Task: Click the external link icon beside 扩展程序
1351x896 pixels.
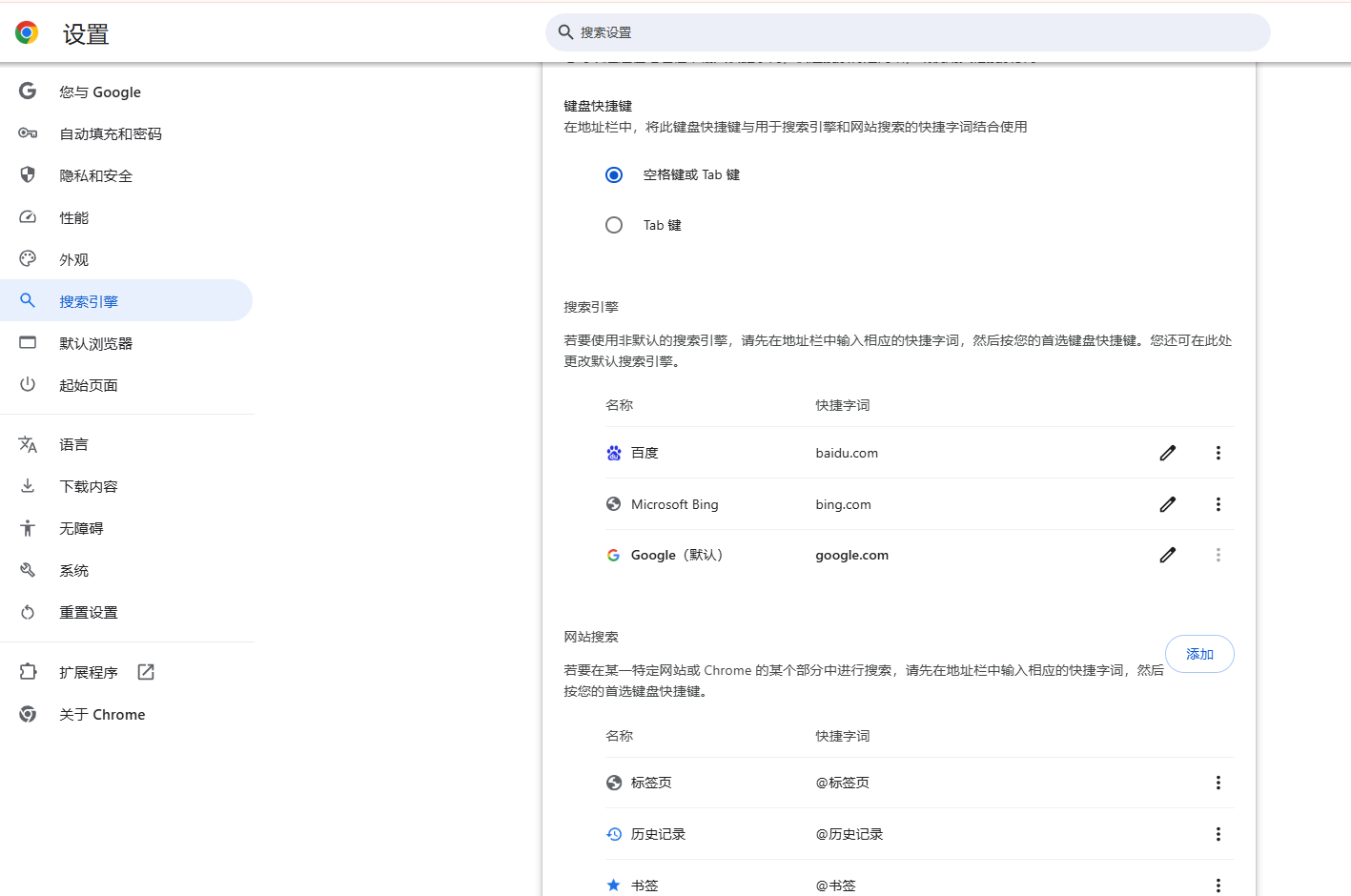Action: click(x=146, y=672)
